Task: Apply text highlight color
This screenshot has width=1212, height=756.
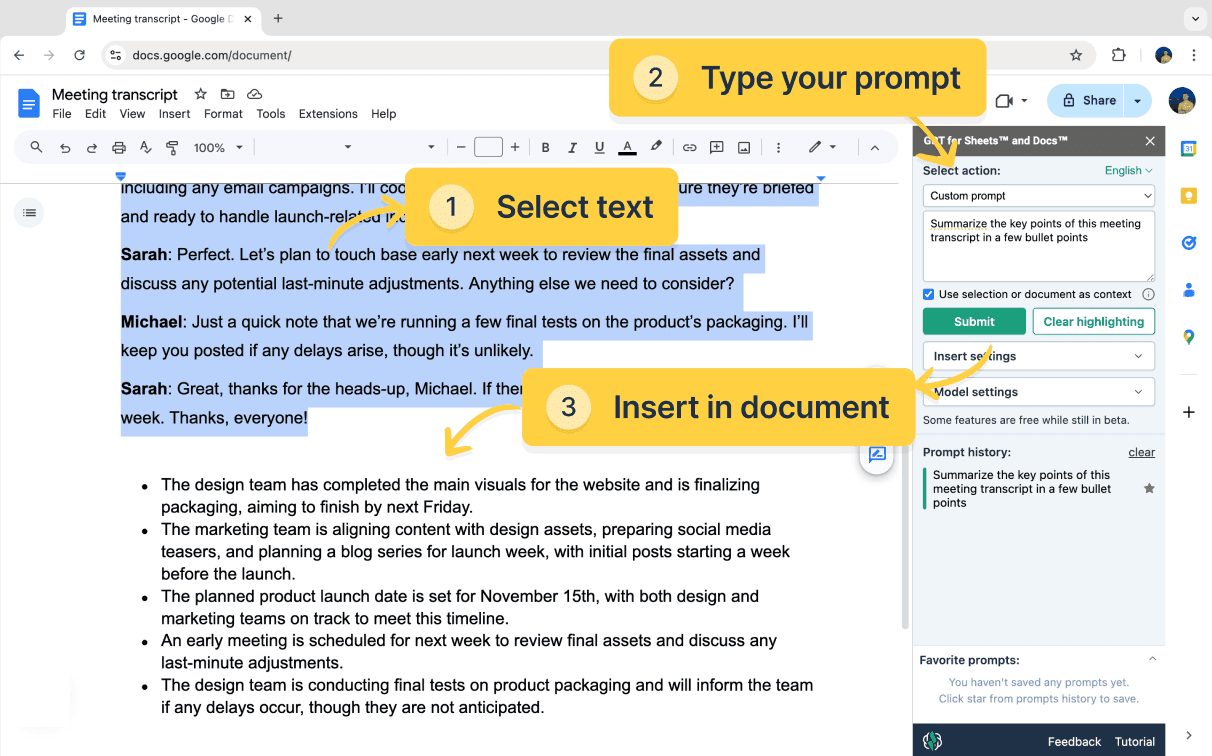Action: [x=656, y=147]
